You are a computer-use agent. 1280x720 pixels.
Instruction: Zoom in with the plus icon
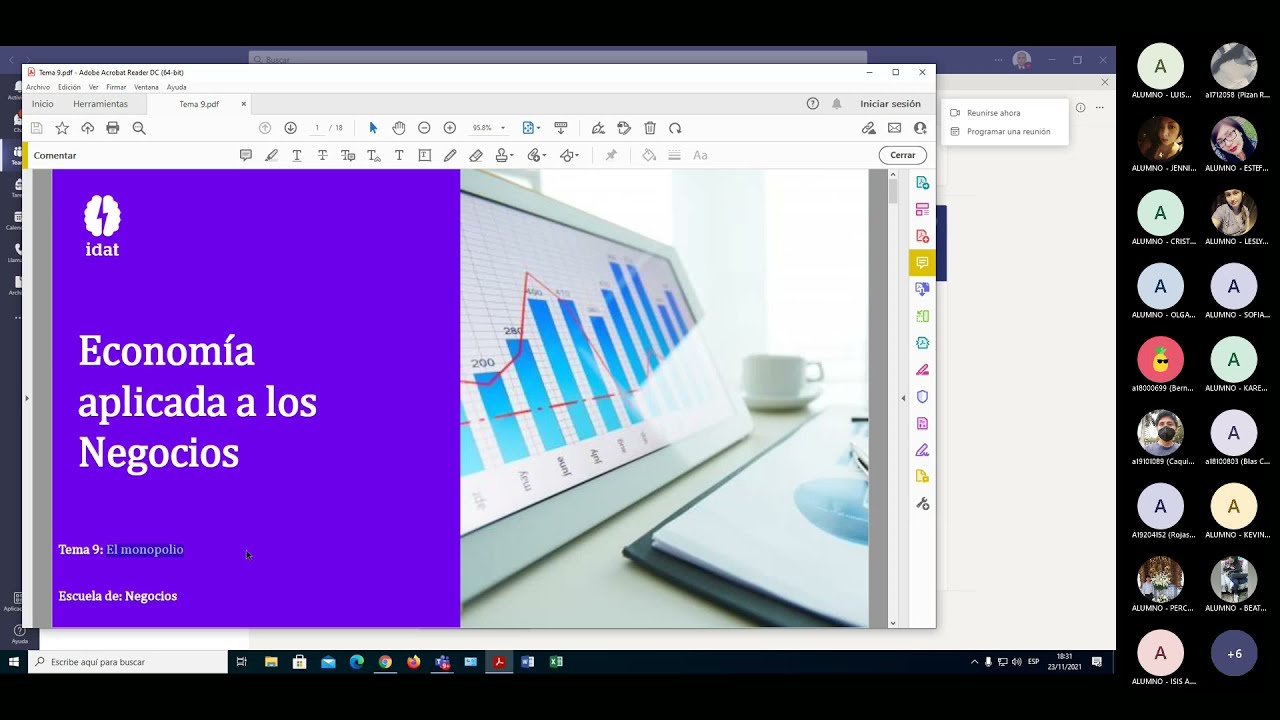tap(450, 128)
